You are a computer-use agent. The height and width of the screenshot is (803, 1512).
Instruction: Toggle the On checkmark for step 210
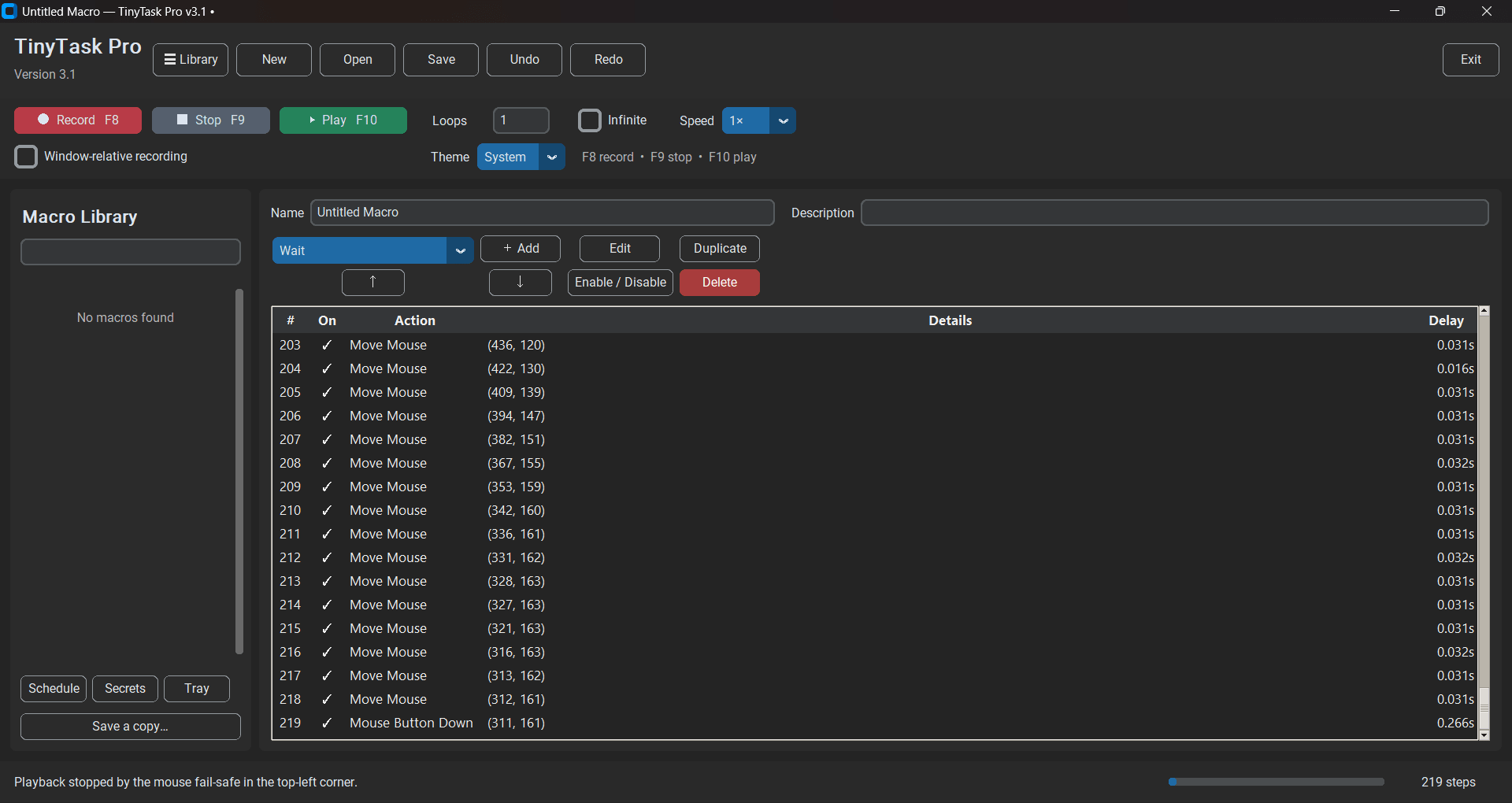327,510
